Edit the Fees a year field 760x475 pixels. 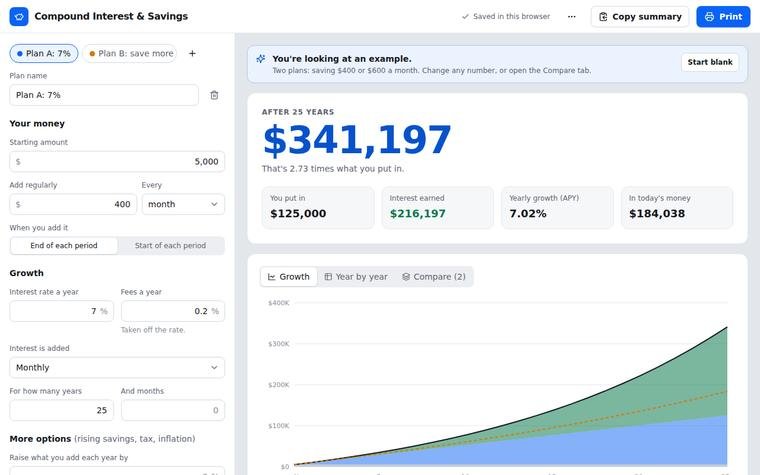(173, 311)
